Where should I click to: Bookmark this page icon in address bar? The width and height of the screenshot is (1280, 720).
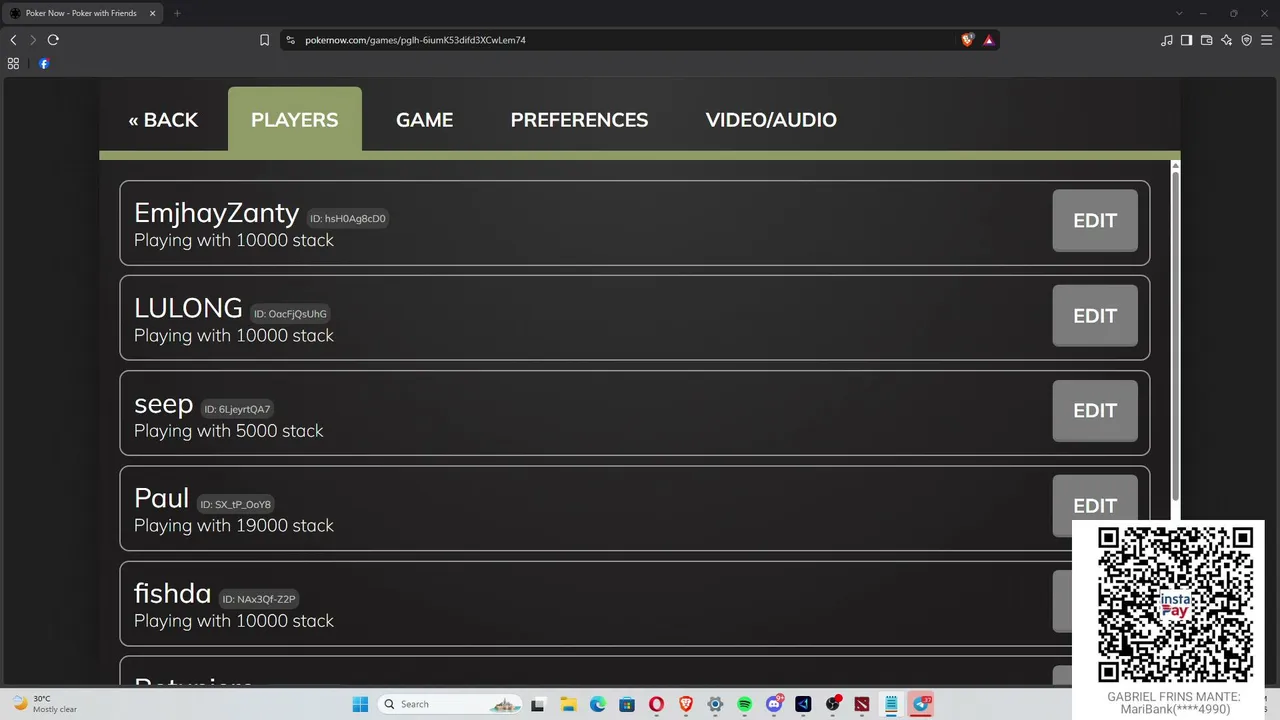264,40
